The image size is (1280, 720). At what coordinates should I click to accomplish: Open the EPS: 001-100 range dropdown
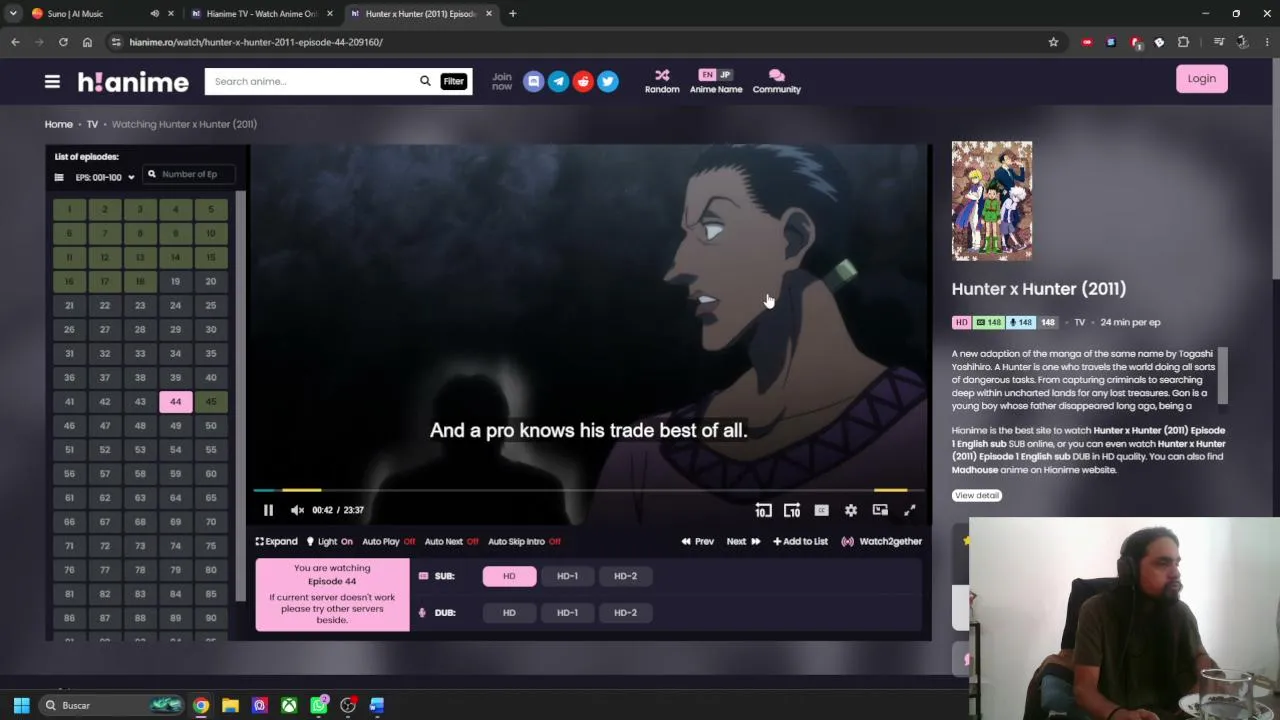[x=104, y=177]
